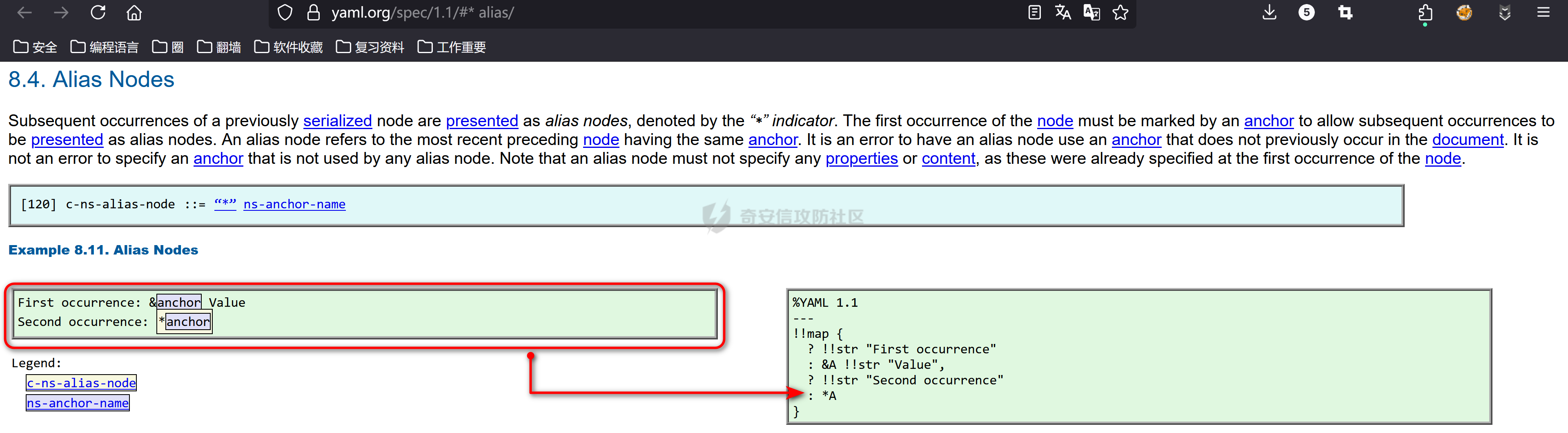Open the extensions puzzle menu
Image resolution: width=1568 pixels, height=433 pixels.
(1425, 13)
